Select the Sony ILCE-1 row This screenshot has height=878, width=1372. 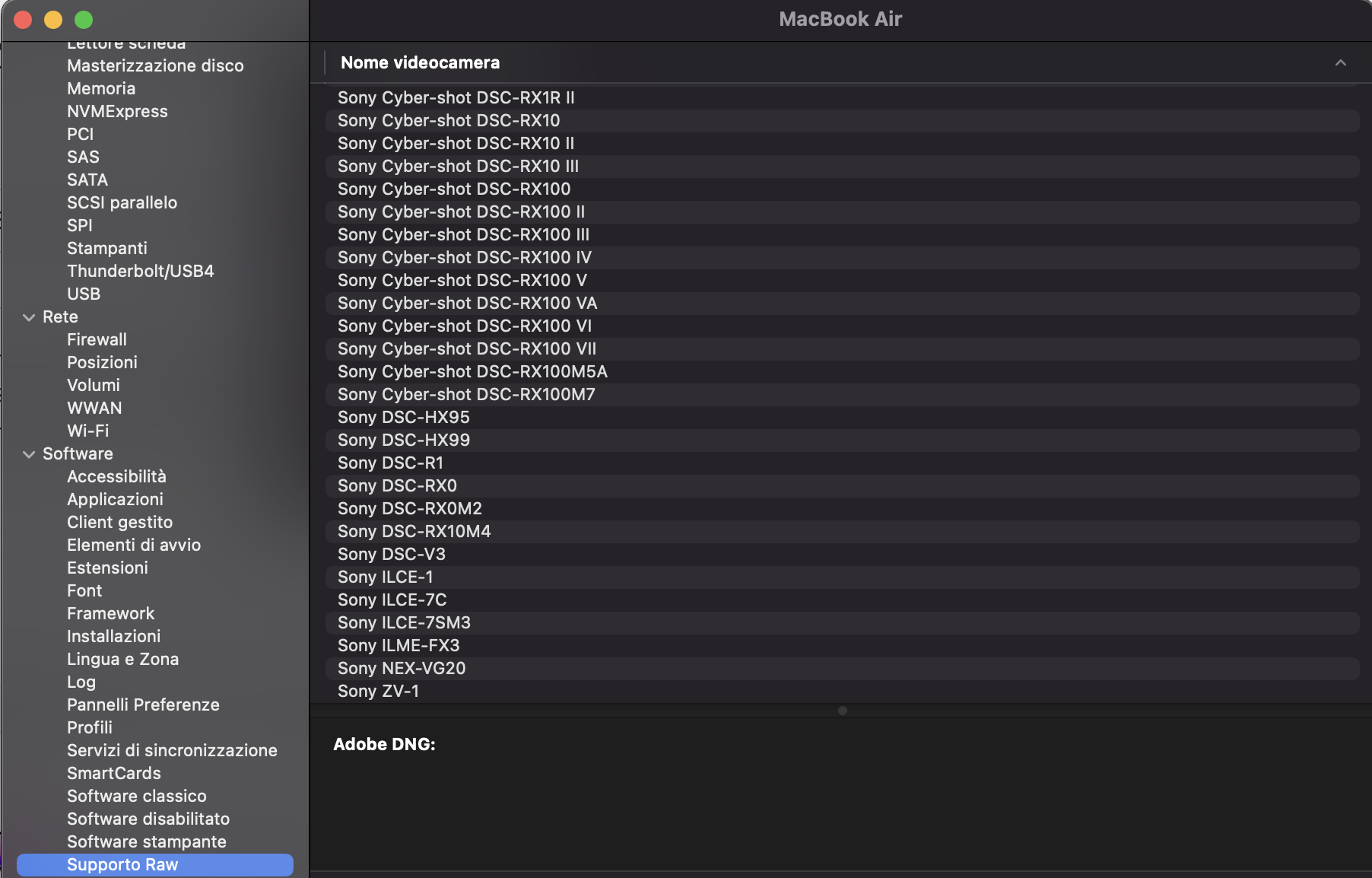coord(842,577)
